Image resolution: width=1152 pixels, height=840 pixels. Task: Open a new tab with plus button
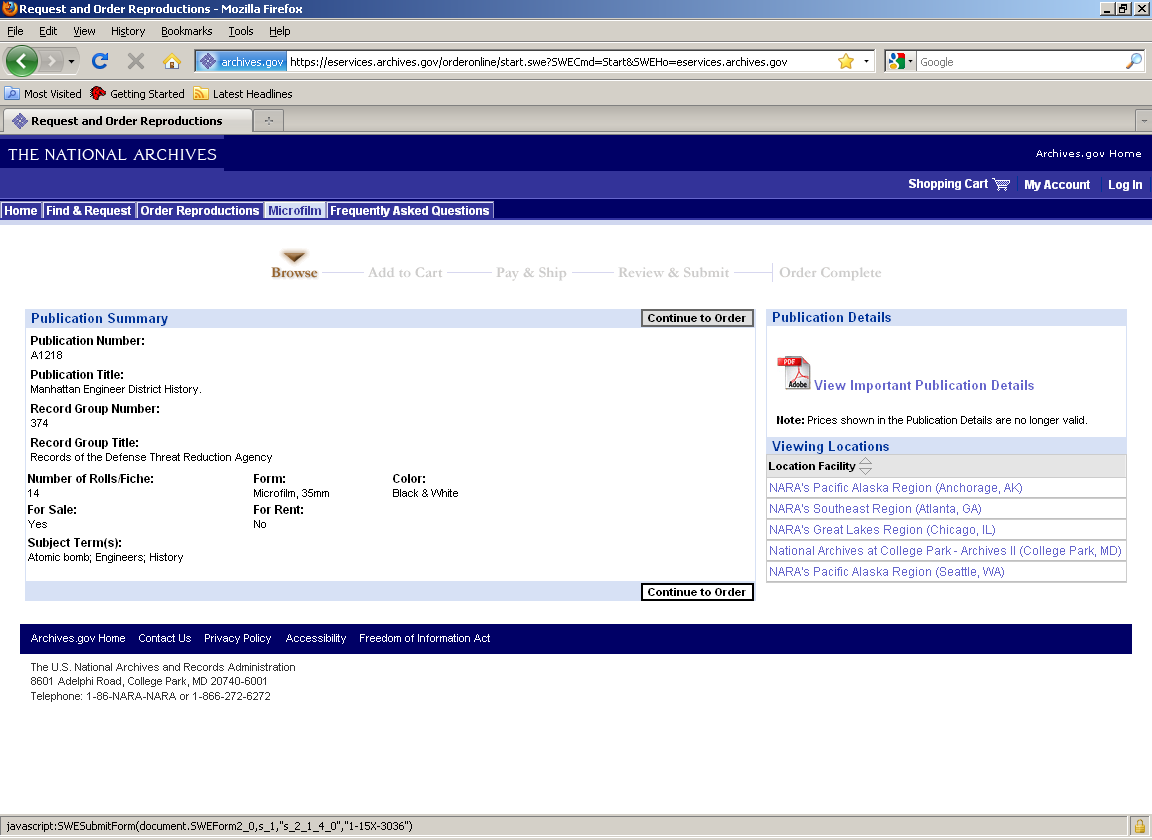(269, 121)
